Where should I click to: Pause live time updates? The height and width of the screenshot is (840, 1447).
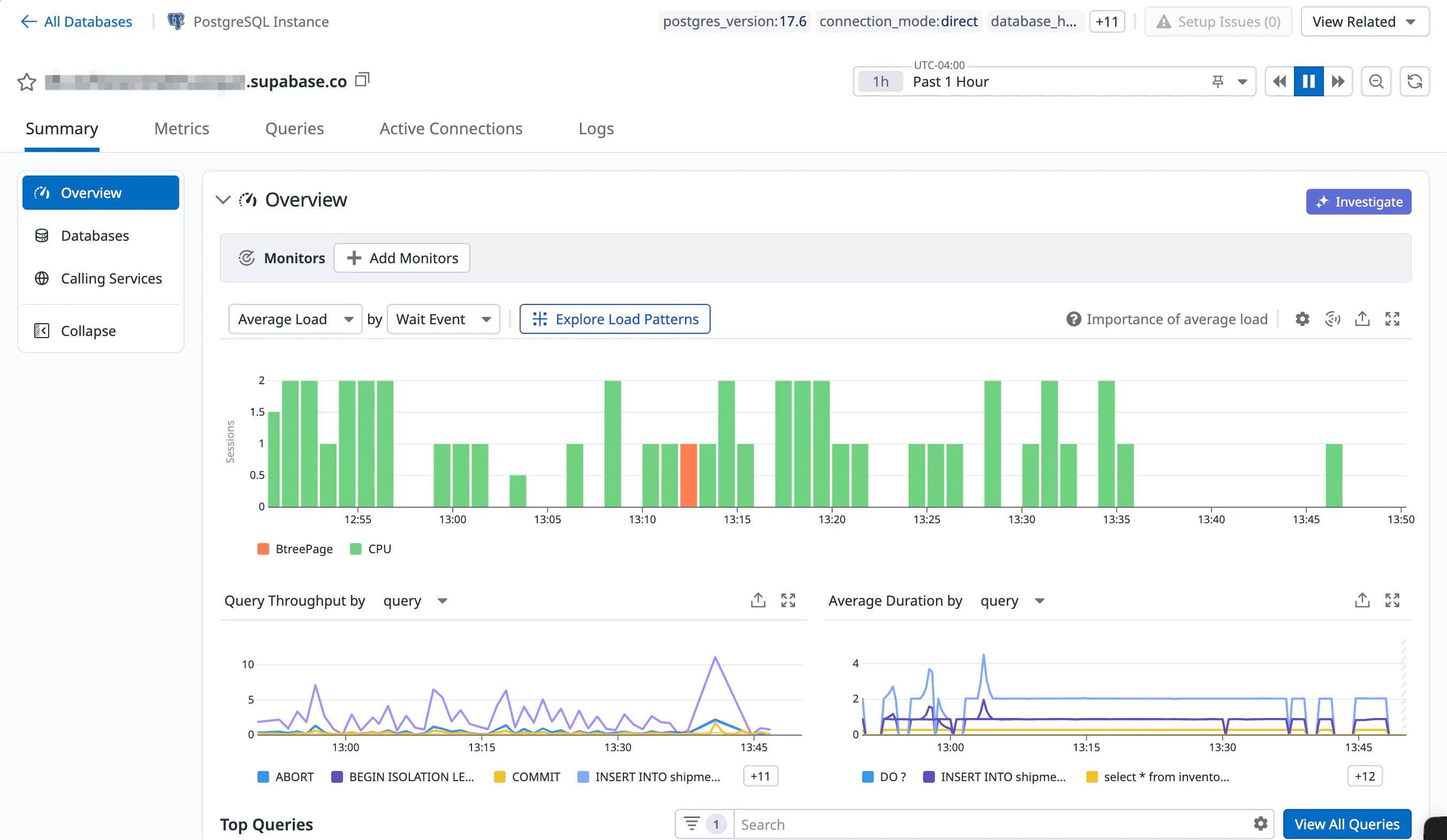pos(1308,81)
